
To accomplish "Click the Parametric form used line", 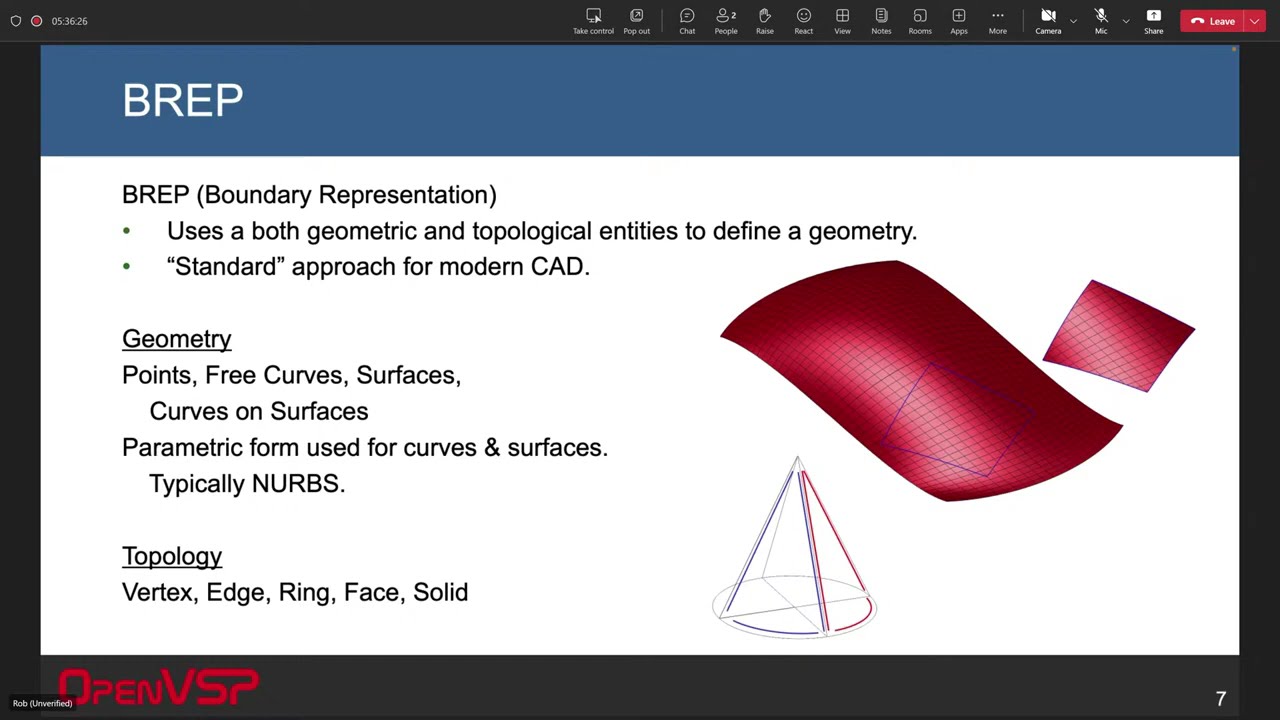I will point(365,447).
